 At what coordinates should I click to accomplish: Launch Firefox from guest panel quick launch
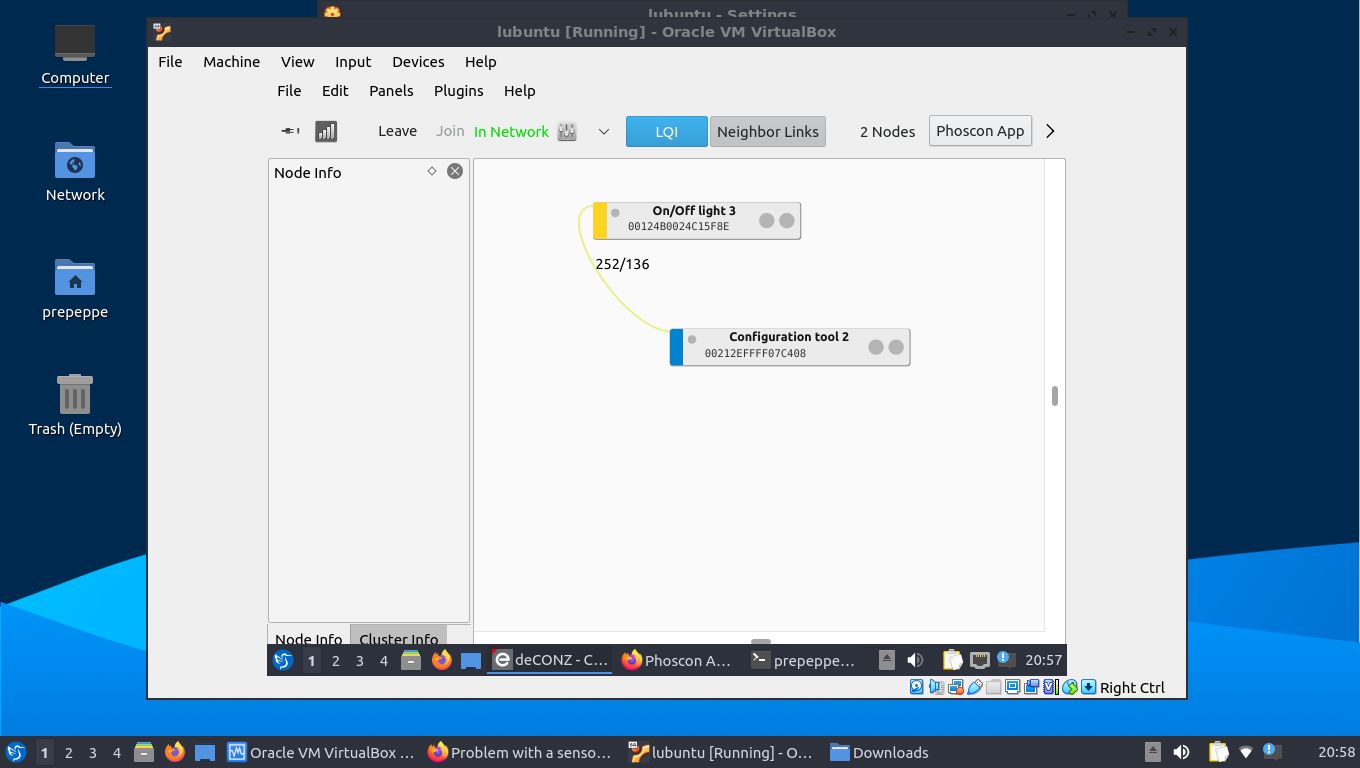pyautogui.click(x=441, y=660)
